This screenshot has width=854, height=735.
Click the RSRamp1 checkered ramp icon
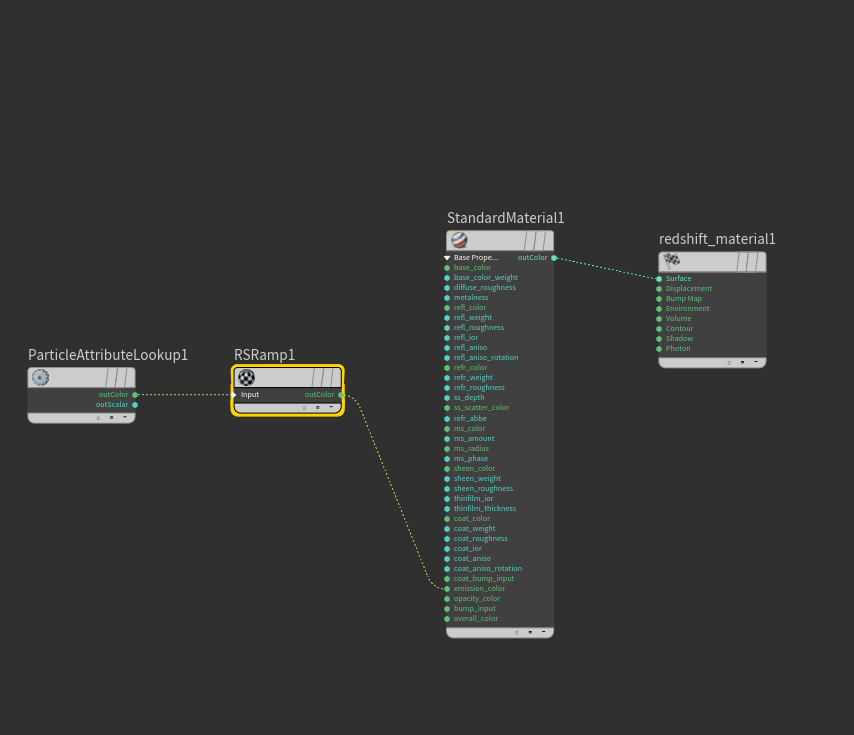coord(247,377)
